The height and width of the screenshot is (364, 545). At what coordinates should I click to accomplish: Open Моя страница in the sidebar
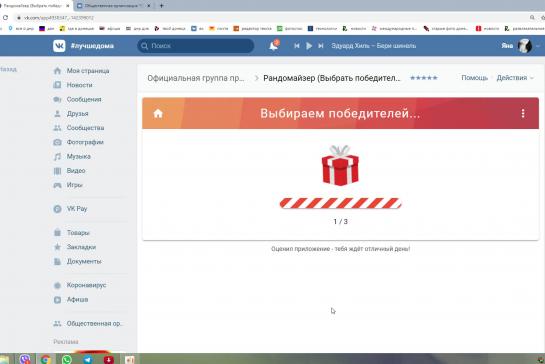coord(88,71)
